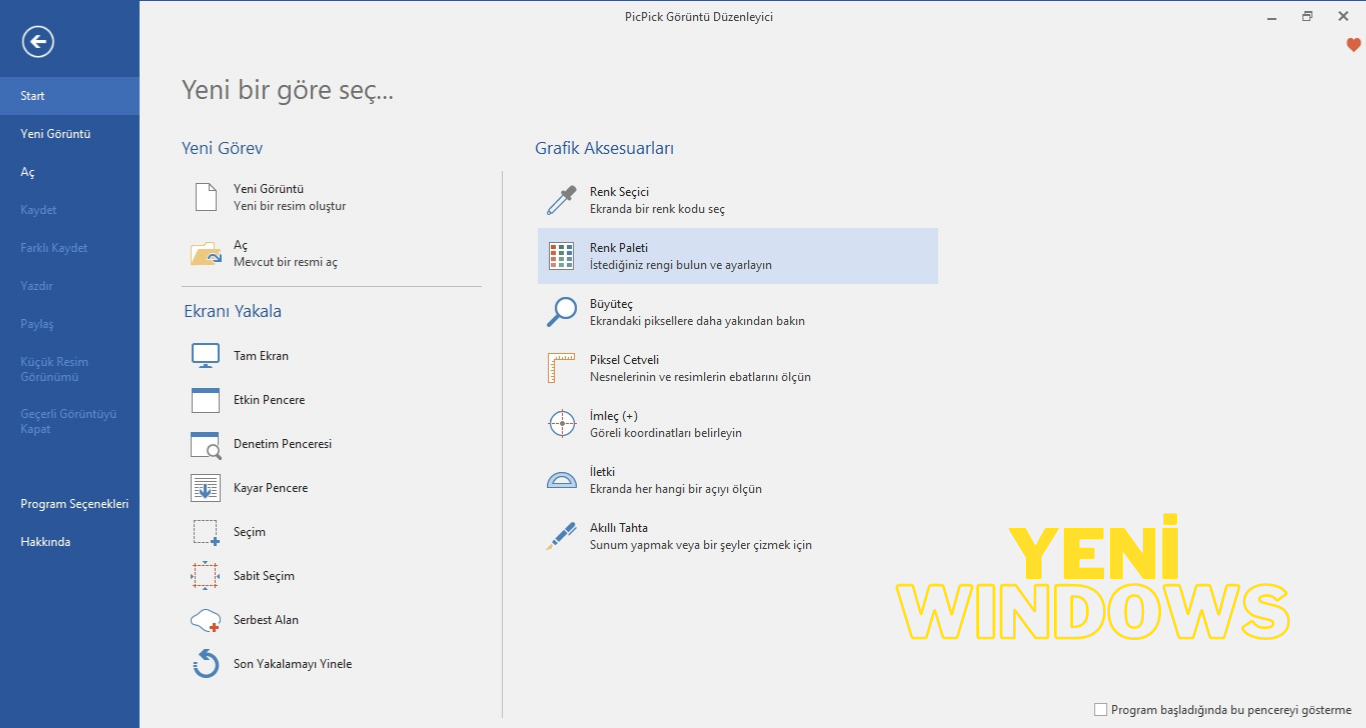Click 'Göreli koordinatları belirleyin' text
Screen dimensions: 1366x728
[x=666, y=434]
